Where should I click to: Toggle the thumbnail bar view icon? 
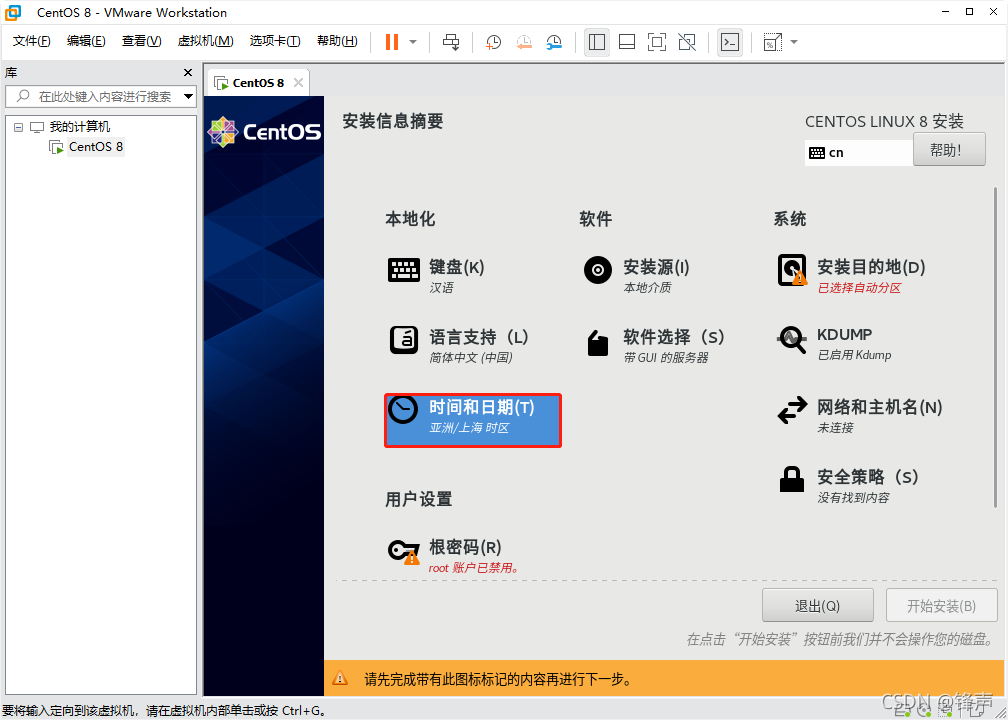[x=627, y=42]
